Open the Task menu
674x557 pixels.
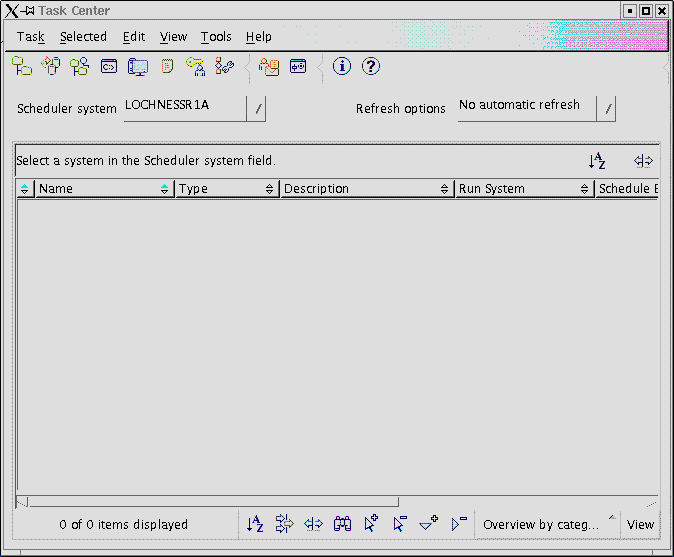point(31,37)
